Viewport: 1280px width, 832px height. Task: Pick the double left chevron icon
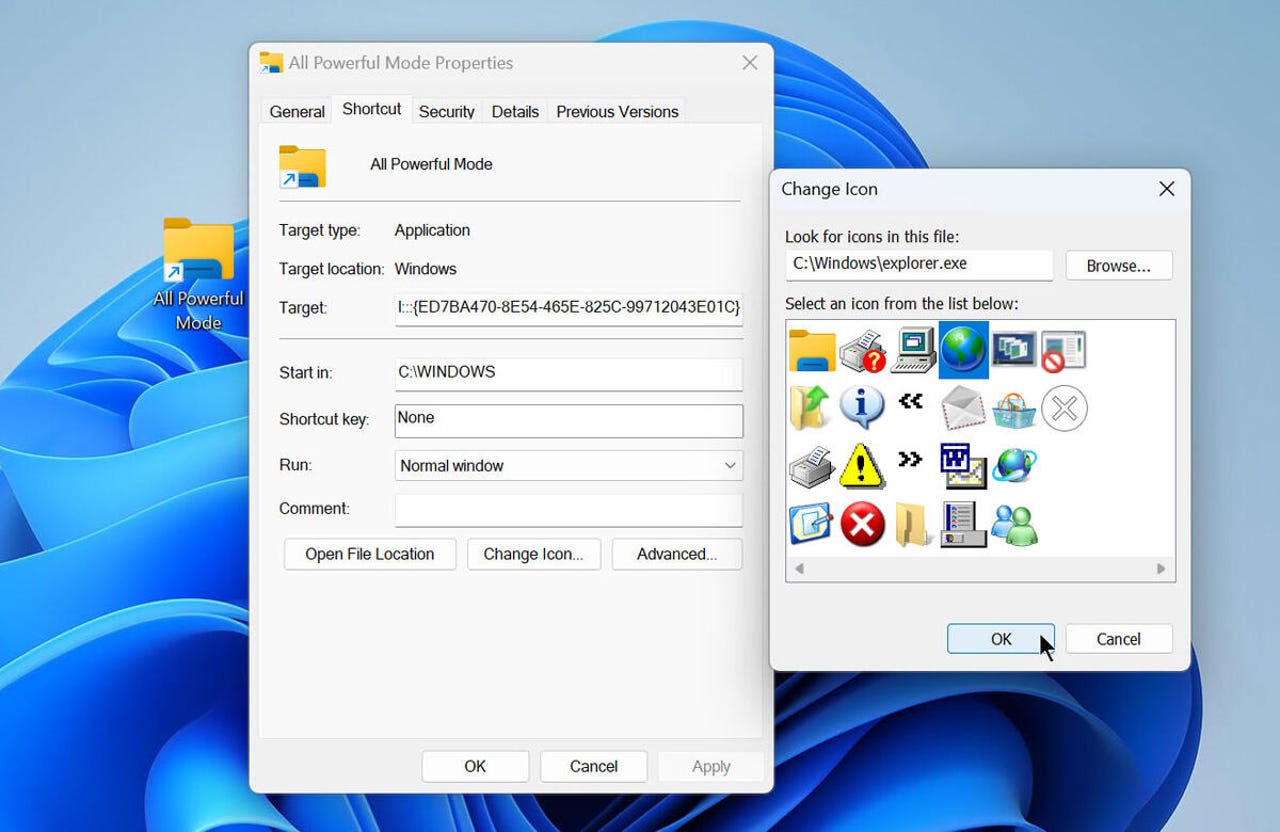click(x=910, y=401)
